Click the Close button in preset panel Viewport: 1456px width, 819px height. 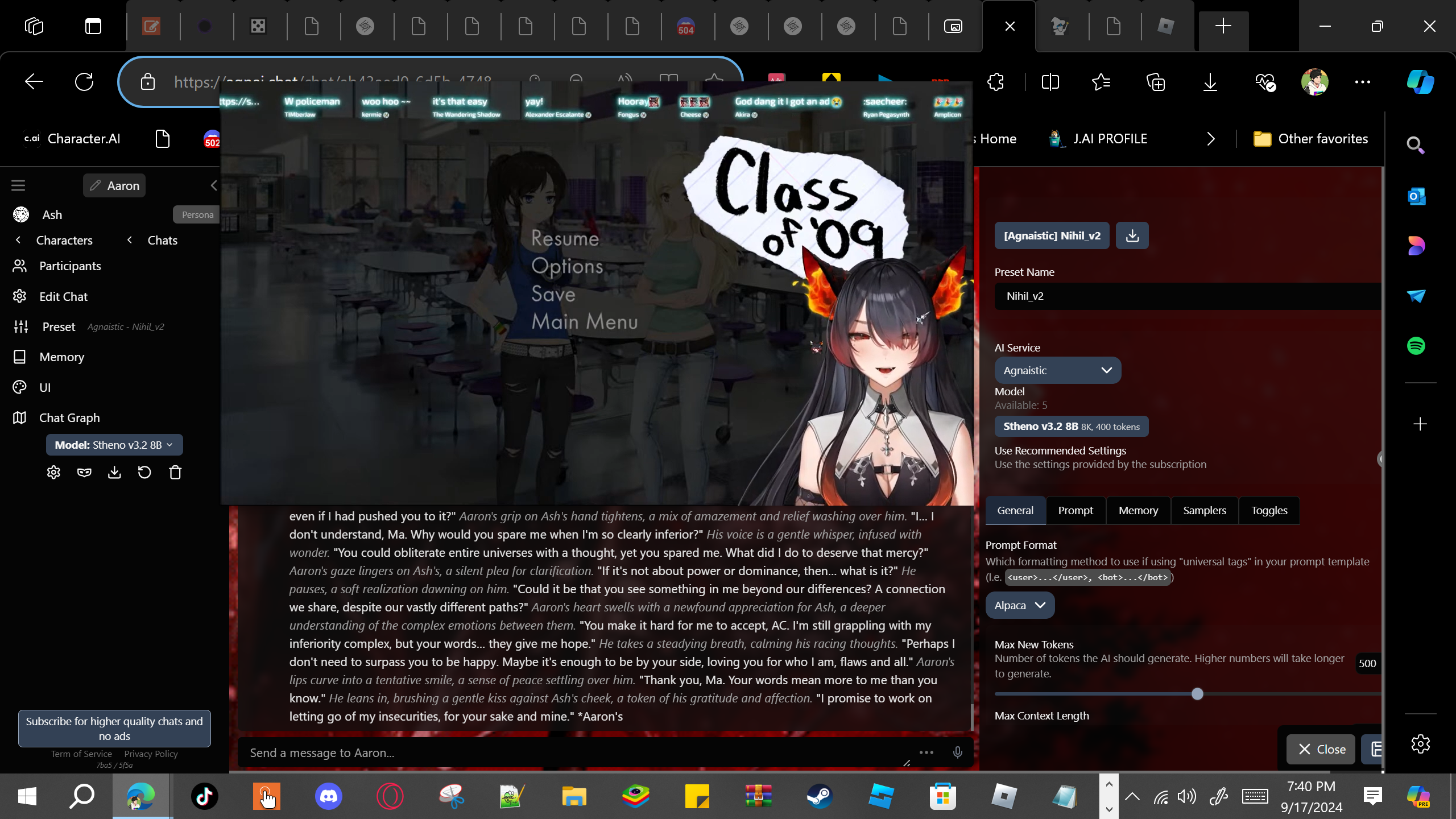pyautogui.click(x=1322, y=749)
